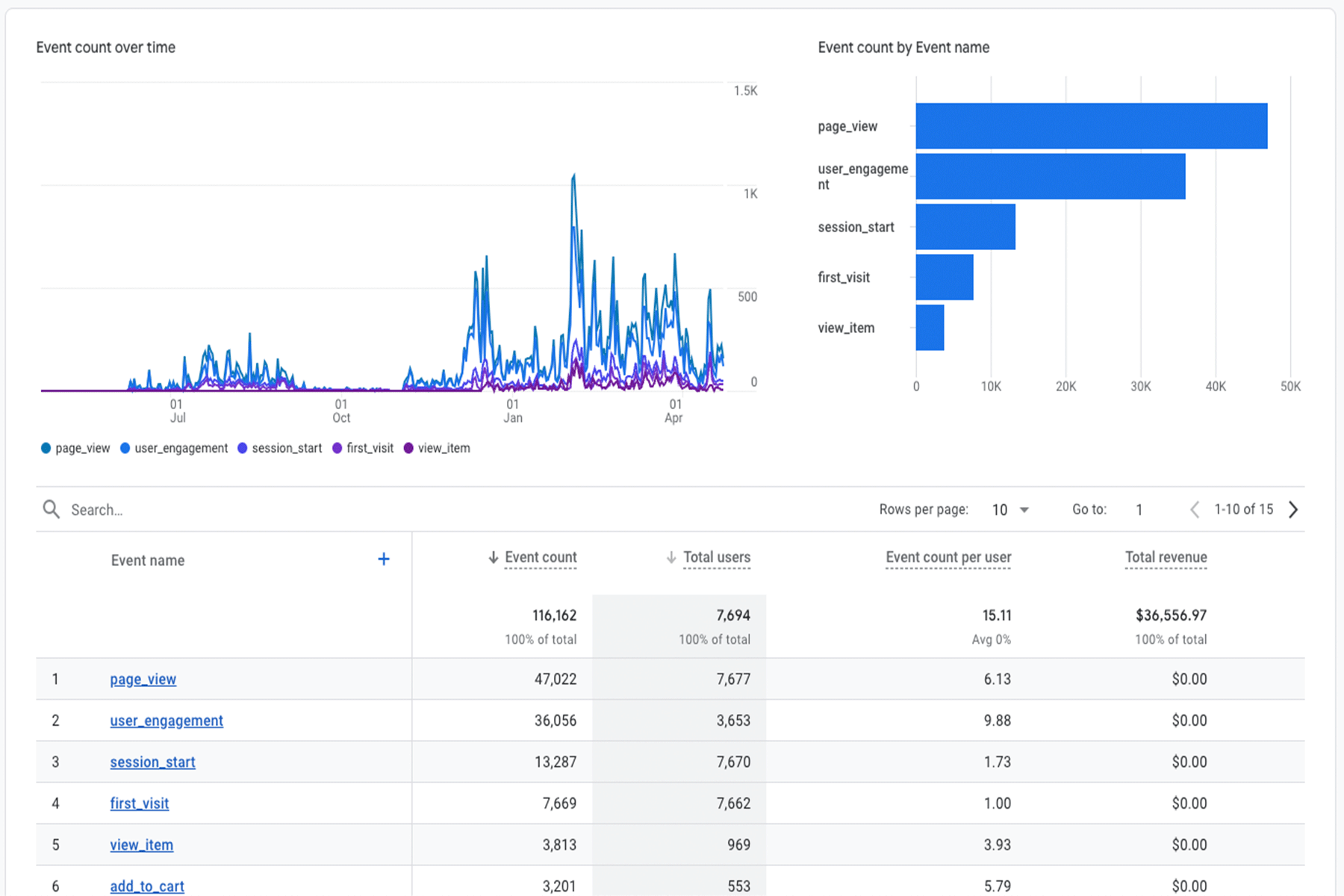Click the Event count over time title

click(105, 47)
